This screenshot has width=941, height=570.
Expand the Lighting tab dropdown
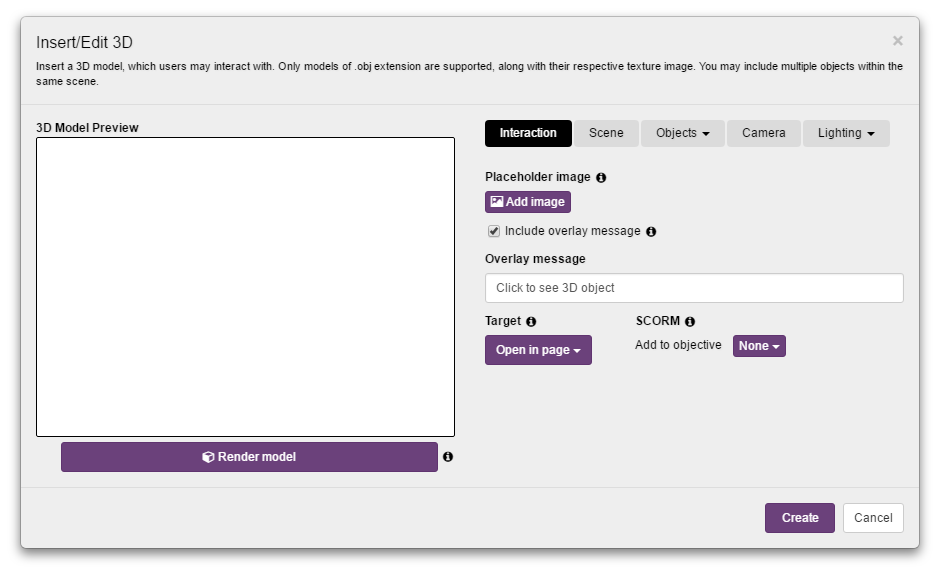point(846,133)
